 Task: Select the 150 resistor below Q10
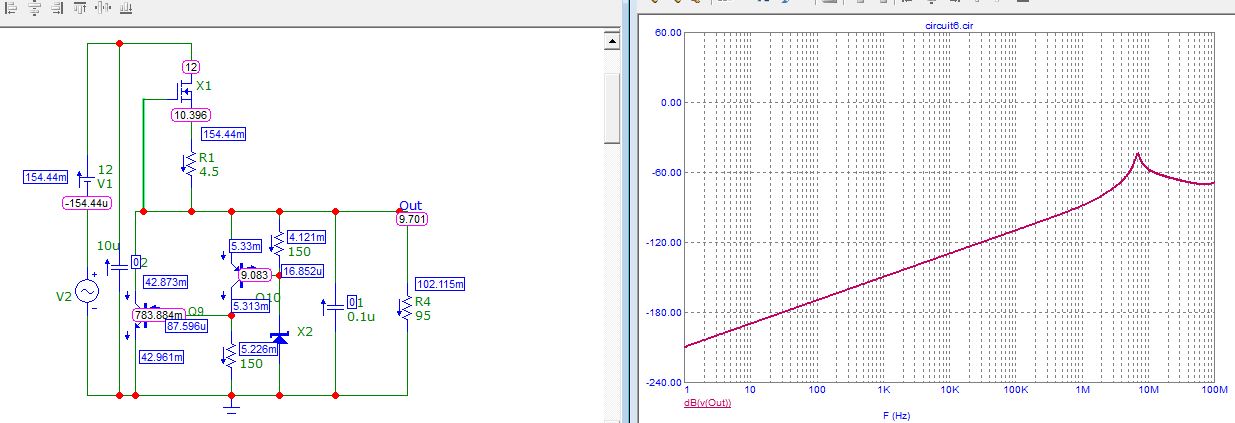pyautogui.click(x=232, y=355)
